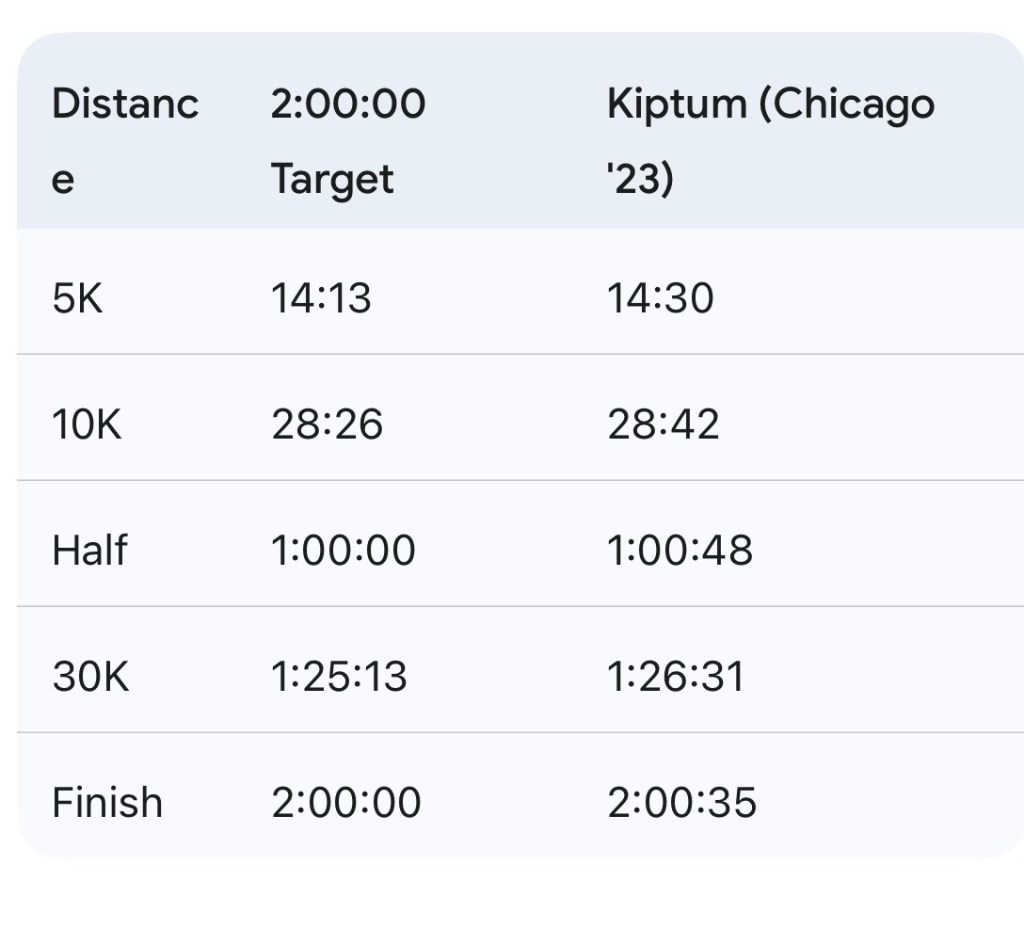1024x928 pixels.
Task: Click the 2:00:00 finish target cell
Action: coord(346,803)
